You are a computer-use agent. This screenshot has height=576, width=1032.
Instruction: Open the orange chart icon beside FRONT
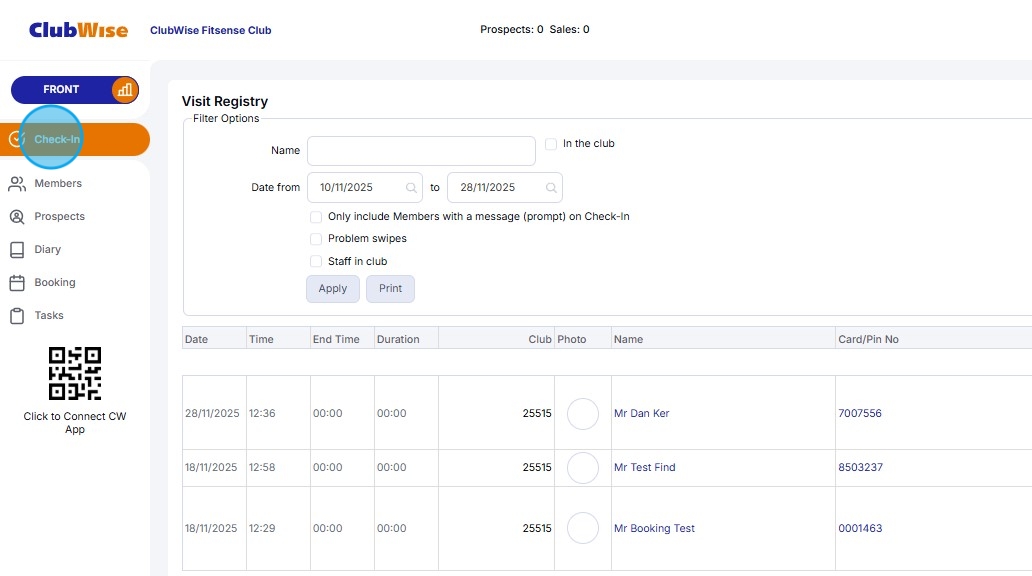tap(124, 90)
